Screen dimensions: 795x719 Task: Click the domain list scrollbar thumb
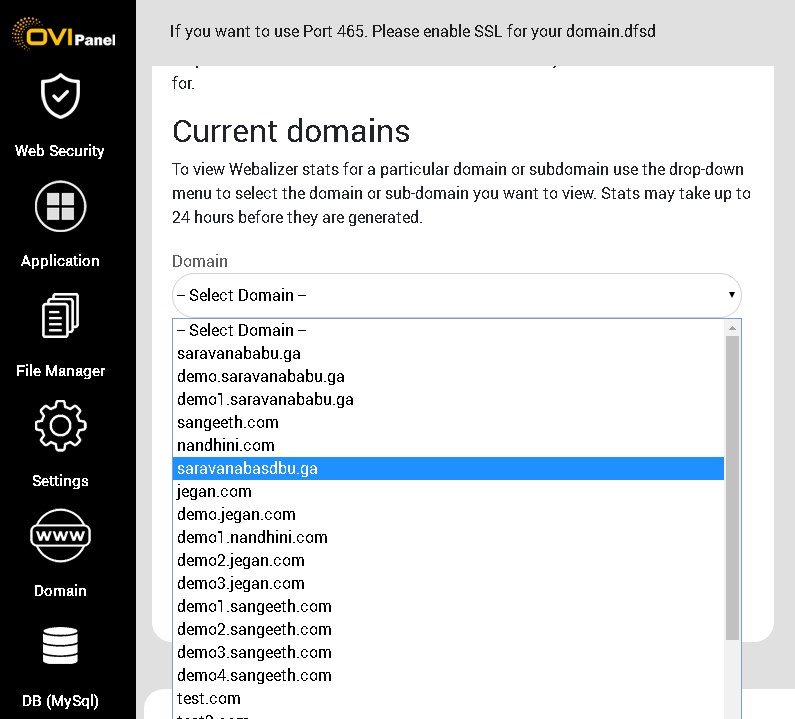pos(732,488)
